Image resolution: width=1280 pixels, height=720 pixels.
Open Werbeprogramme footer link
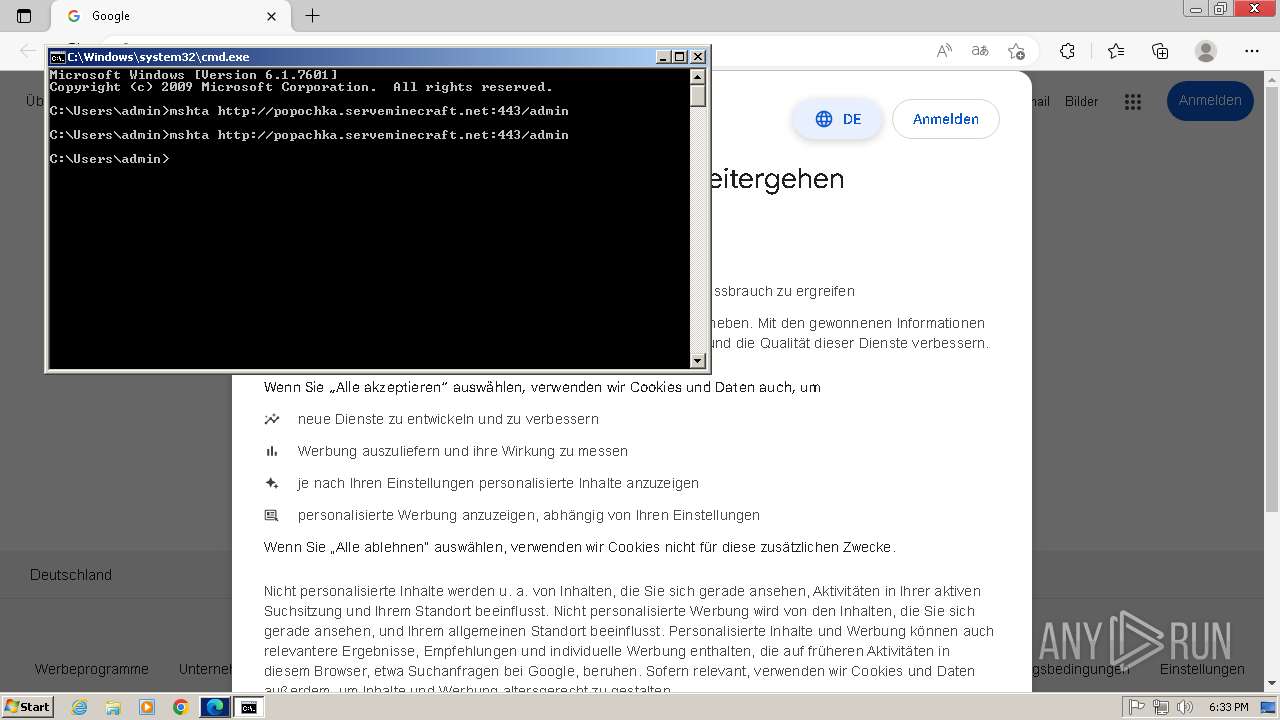(92, 669)
